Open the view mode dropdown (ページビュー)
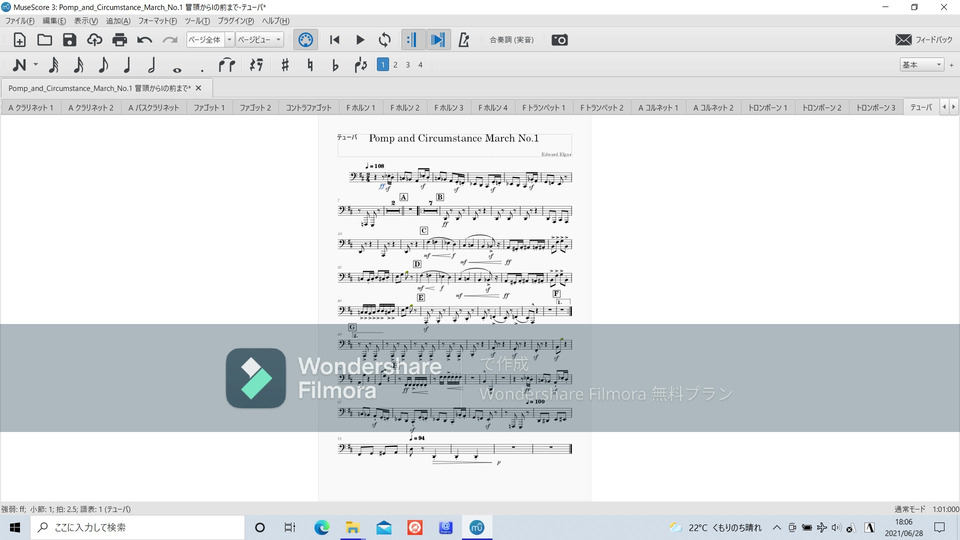This screenshot has height=540, width=960. pyautogui.click(x=260, y=40)
